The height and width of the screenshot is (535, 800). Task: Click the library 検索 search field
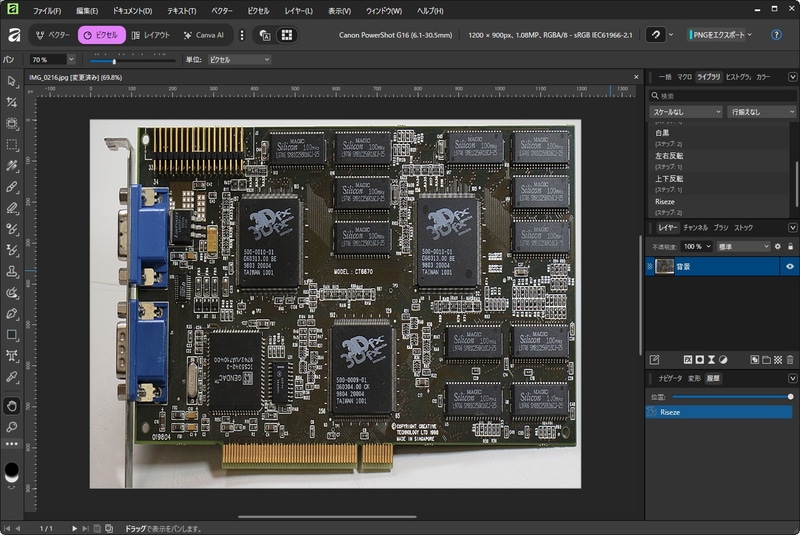click(722, 96)
